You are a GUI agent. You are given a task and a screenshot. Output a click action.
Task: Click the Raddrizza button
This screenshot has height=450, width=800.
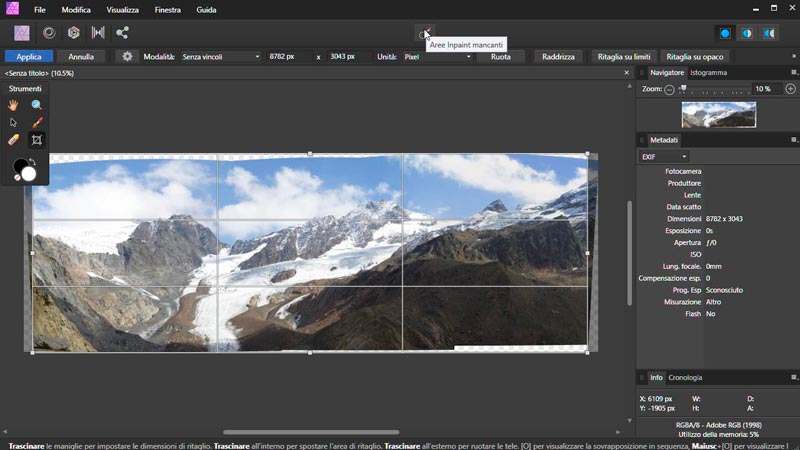[x=558, y=57]
